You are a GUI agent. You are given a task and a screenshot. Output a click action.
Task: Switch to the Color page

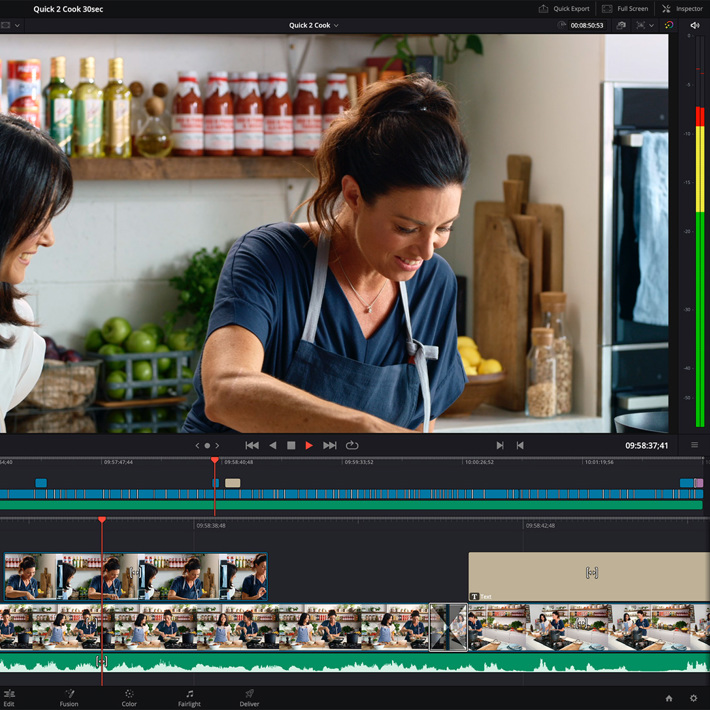[129, 697]
